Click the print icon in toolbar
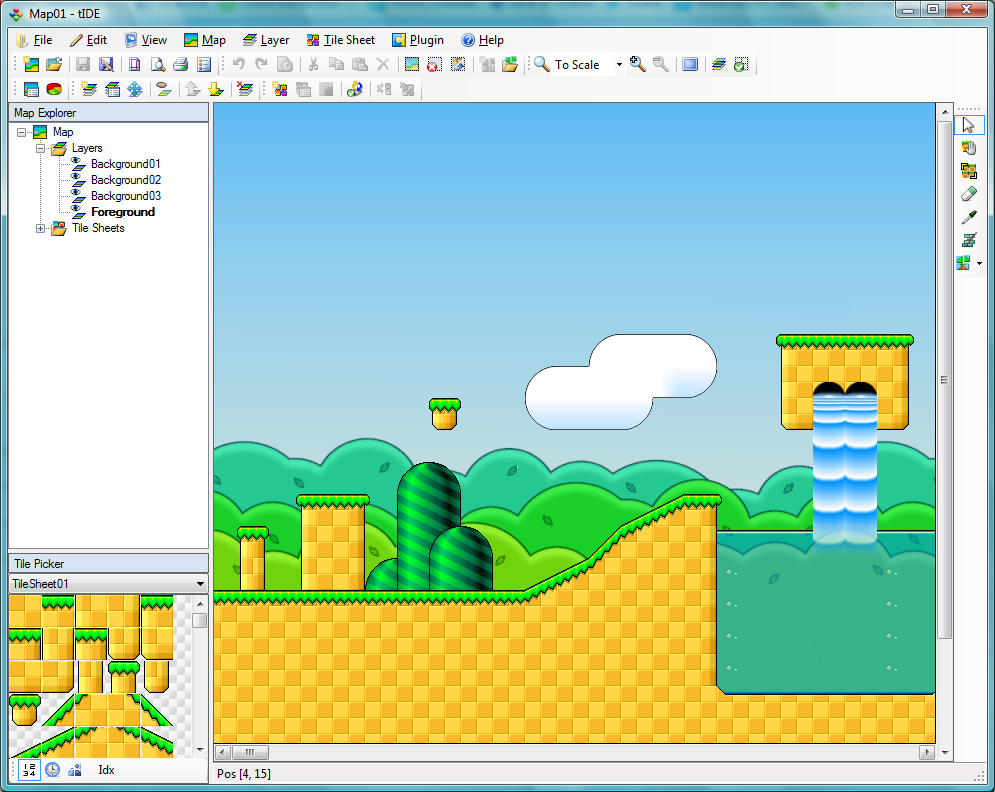Screen dimensions: 995x792 (180, 65)
